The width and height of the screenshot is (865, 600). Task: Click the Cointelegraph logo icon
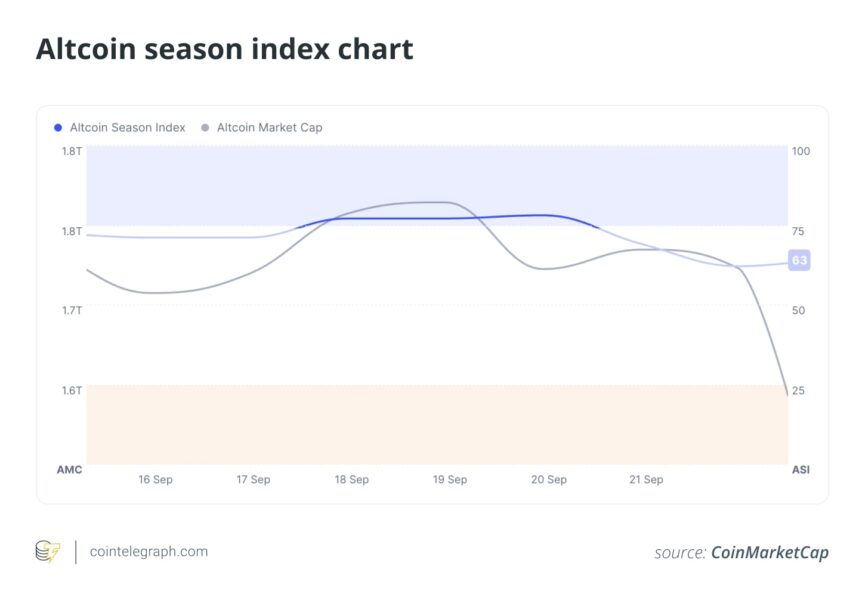(48, 551)
